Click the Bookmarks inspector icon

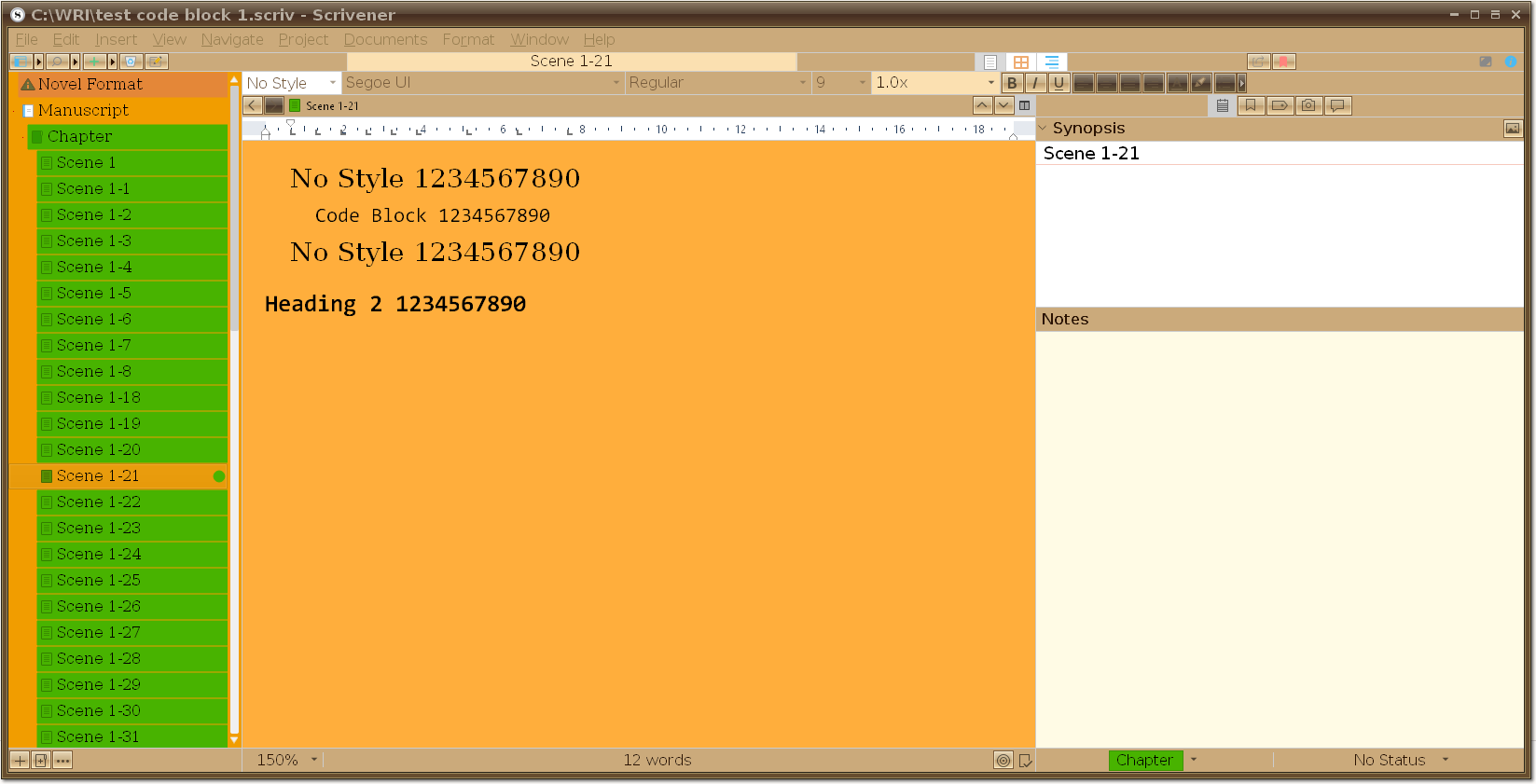coord(1251,105)
